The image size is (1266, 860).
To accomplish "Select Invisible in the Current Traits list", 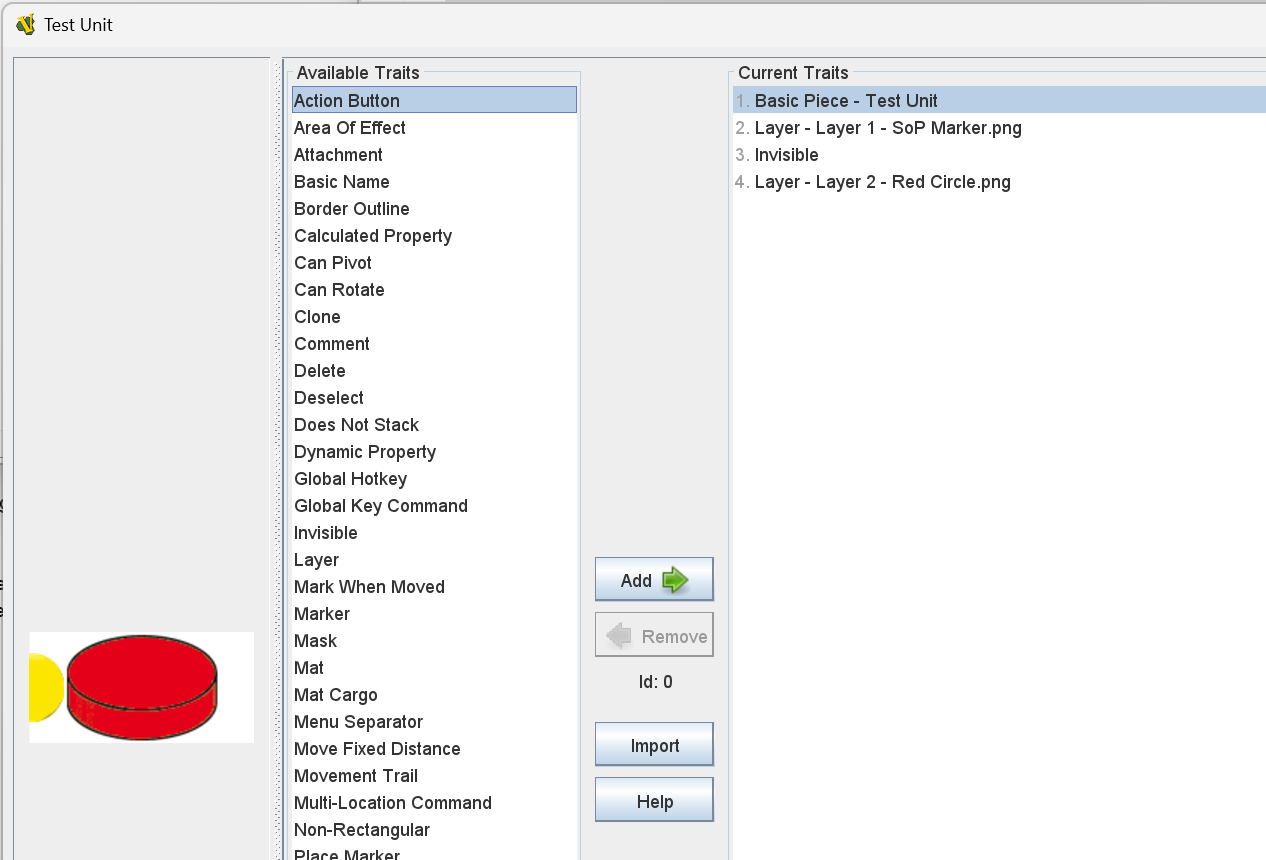I will [786, 155].
